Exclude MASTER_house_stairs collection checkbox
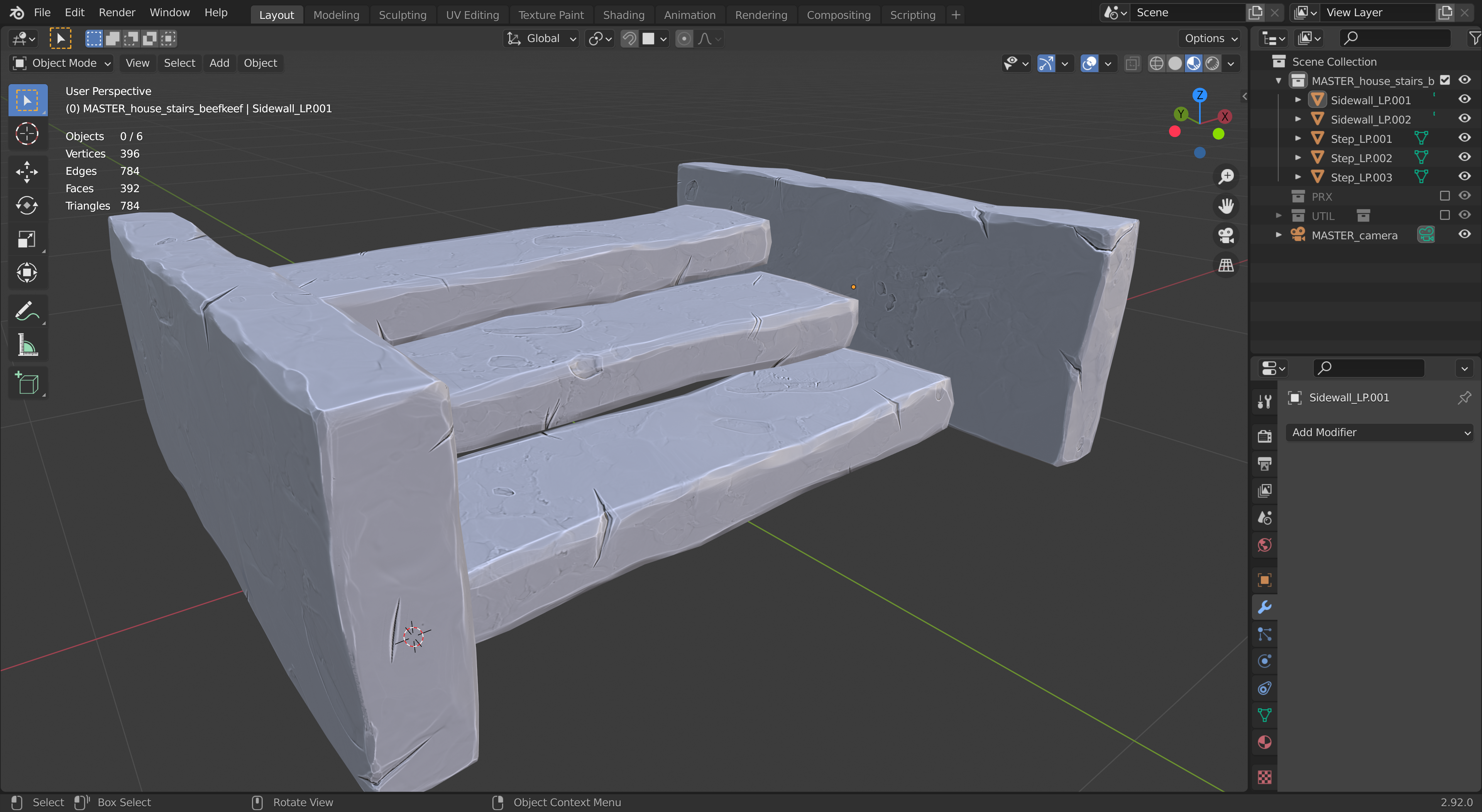The height and width of the screenshot is (812, 1482). click(x=1445, y=80)
